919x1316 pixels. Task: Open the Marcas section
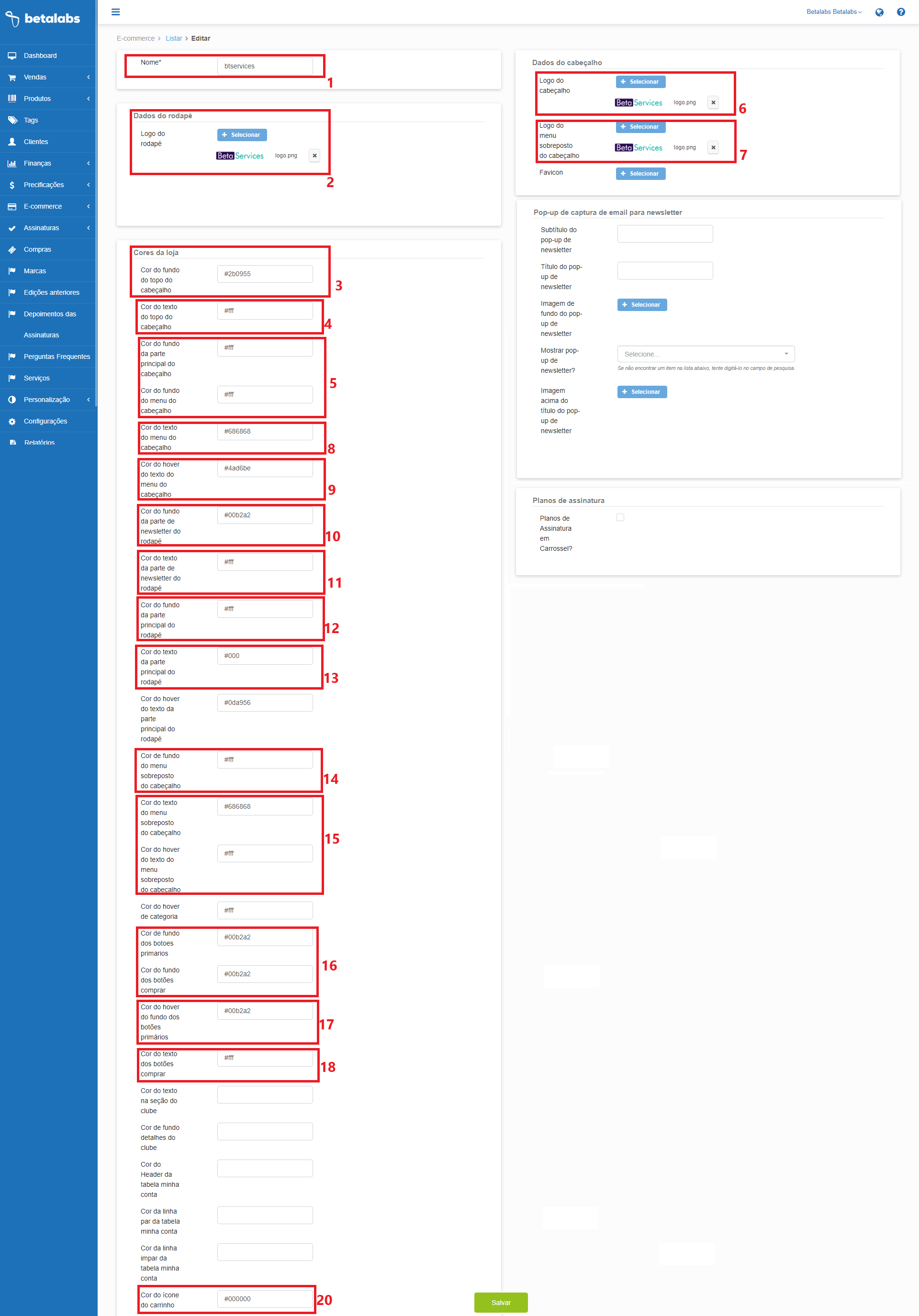pyautogui.click(x=34, y=270)
